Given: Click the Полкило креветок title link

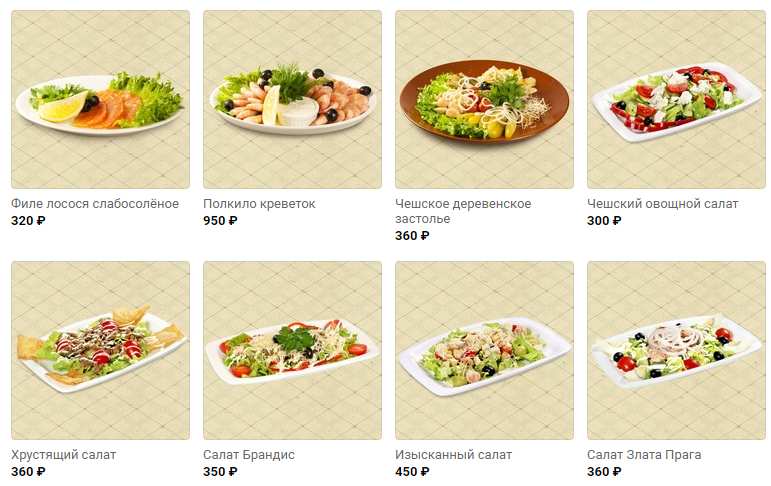Looking at the screenshot, I should pos(259,204).
